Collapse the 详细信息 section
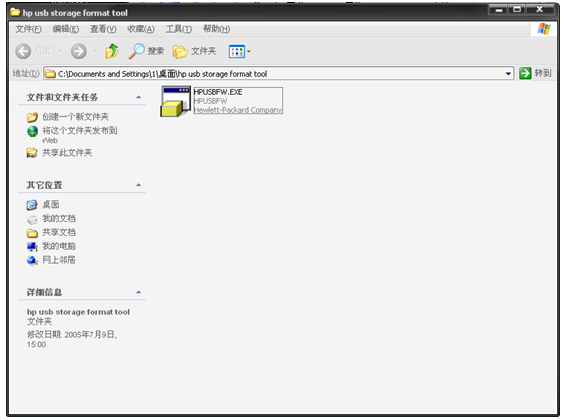565x420 pixels. 138,292
